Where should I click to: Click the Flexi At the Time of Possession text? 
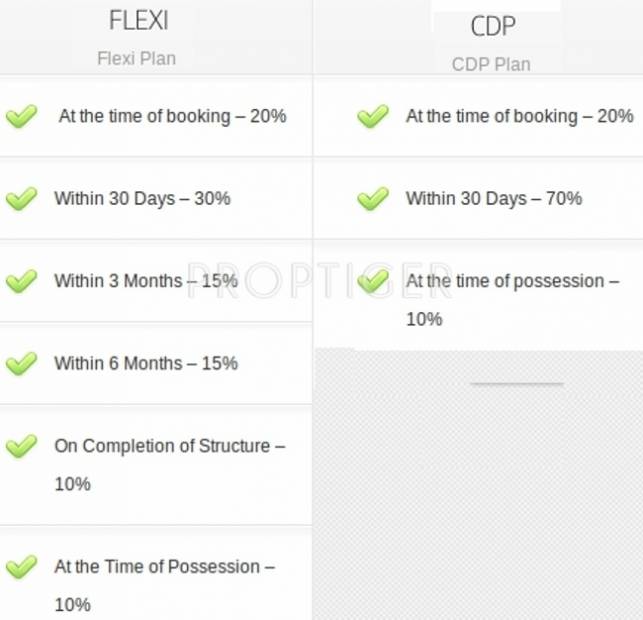click(164, 567)
